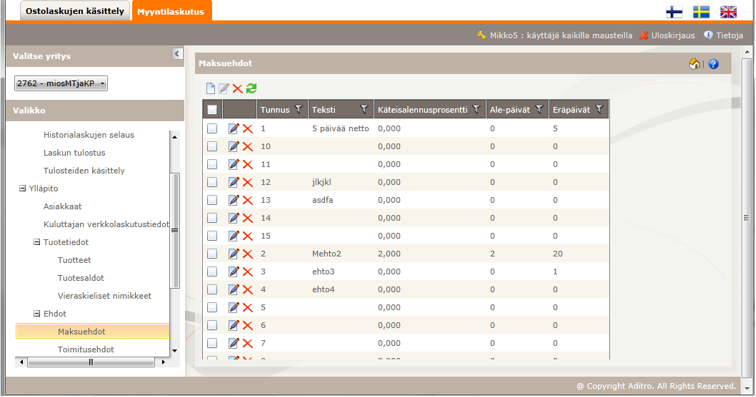
Task: Open Asiakkaat menu item
Action: tap(62, 206)
